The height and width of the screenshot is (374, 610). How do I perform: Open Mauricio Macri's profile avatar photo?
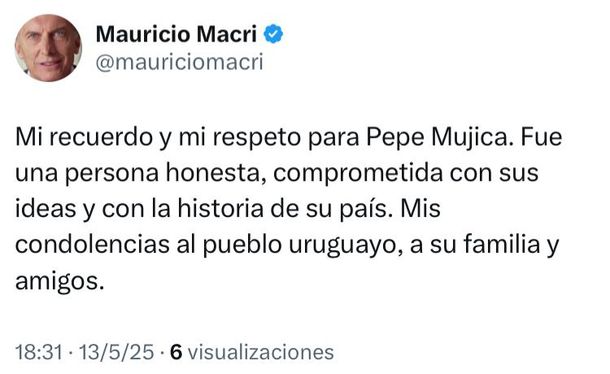click(x=48, y=48)
